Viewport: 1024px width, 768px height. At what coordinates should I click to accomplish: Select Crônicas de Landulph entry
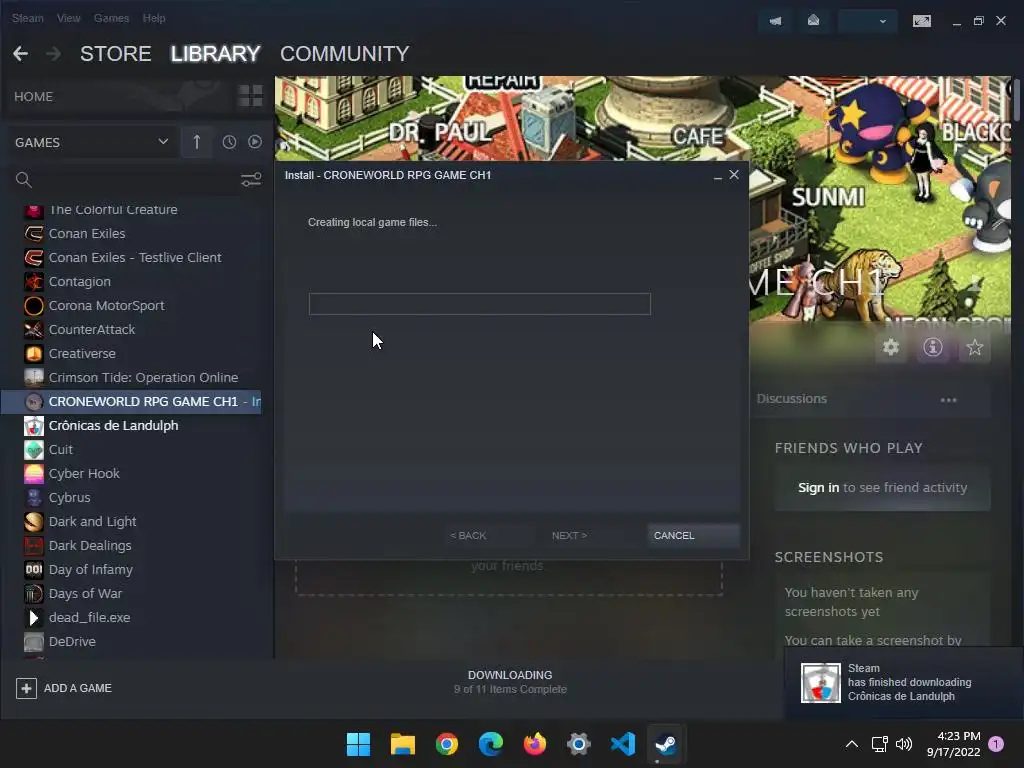[x=113, y=426]
